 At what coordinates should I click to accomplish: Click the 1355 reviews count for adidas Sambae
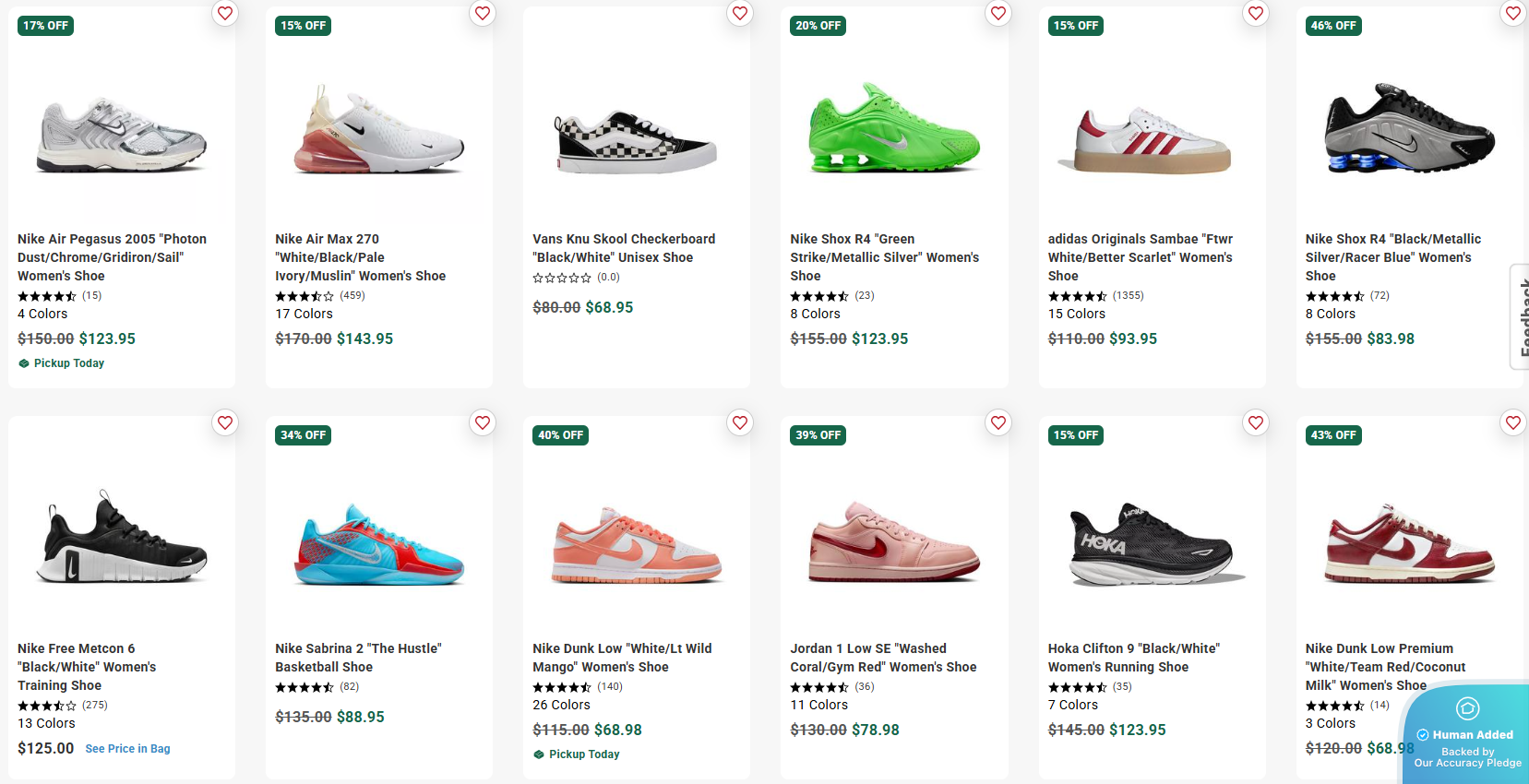coord(1127,295)
